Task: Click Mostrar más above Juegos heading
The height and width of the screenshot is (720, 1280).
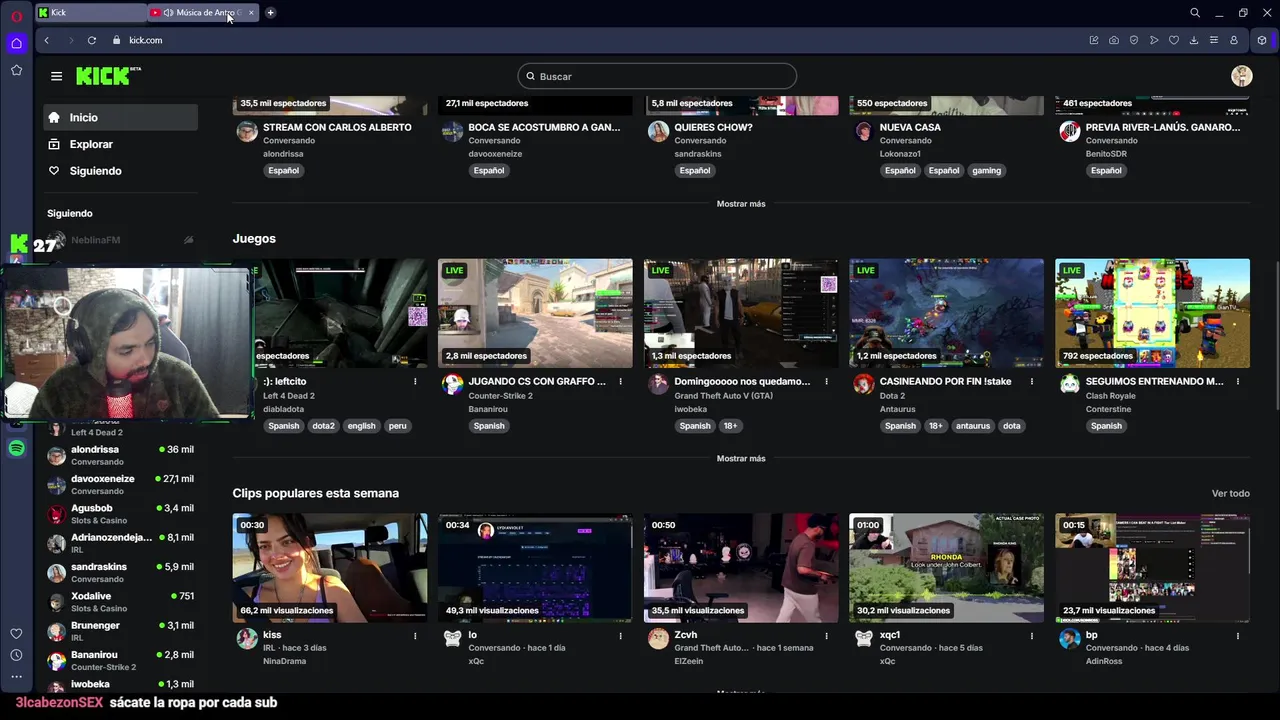Action: (x=741, y=203)
